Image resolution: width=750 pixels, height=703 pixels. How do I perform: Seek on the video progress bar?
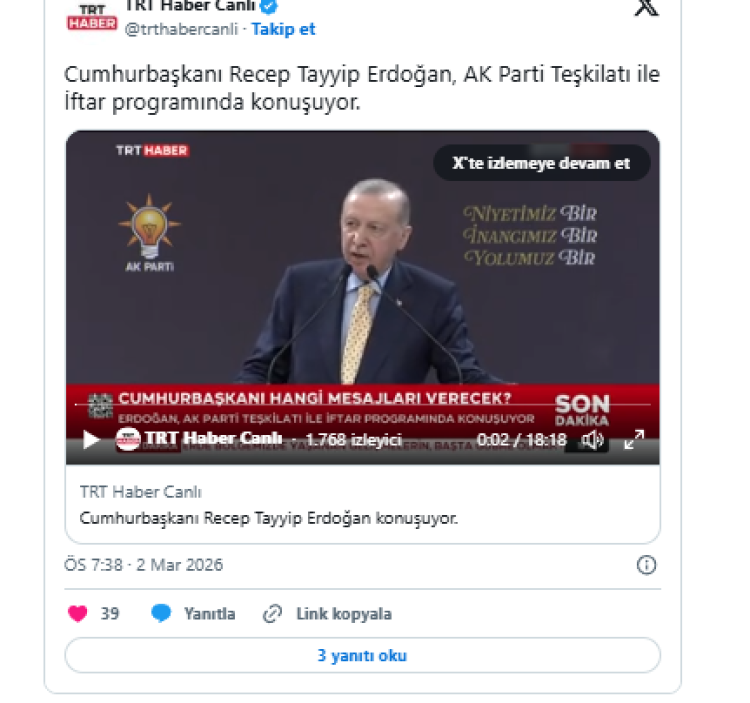tap(363, 405)
